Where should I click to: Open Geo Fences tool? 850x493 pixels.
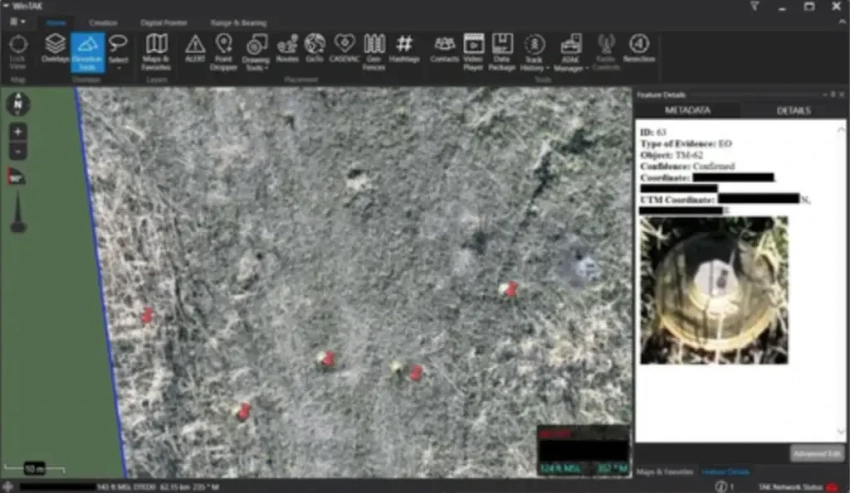click(x=374, y=48)
